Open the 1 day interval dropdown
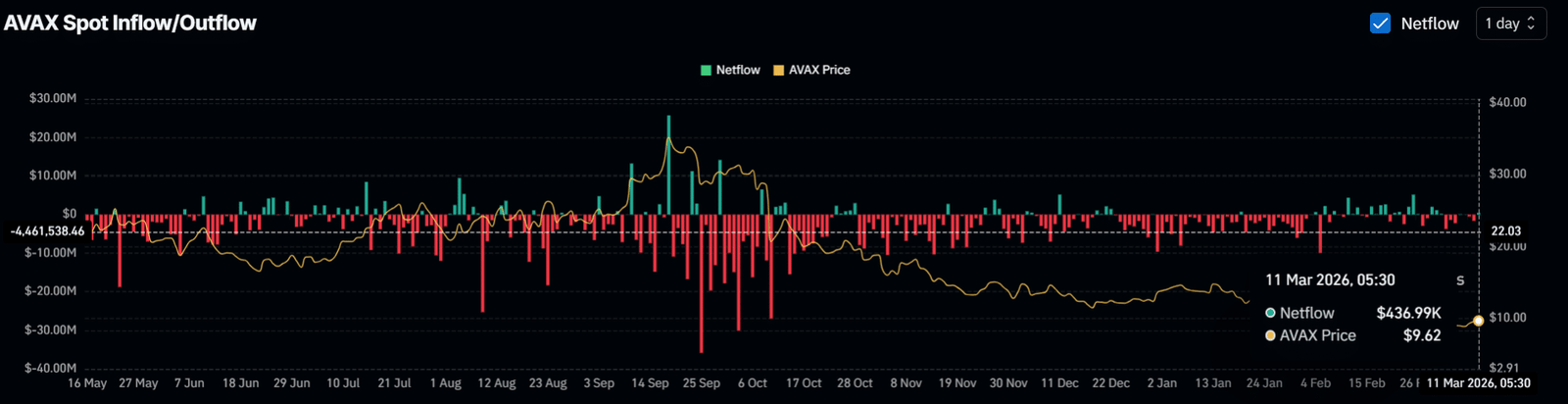The width and height of the screenshot is (1568, 404). [1510, 24]
